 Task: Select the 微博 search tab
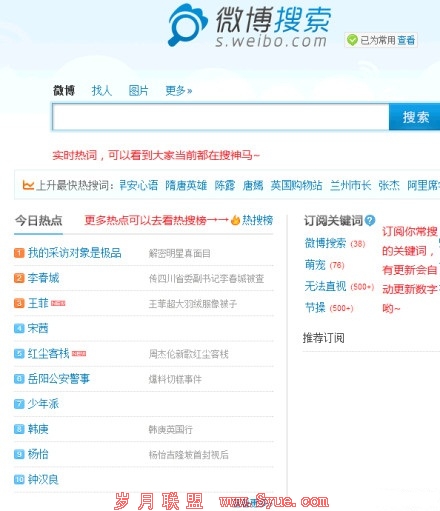click(64, 90)
